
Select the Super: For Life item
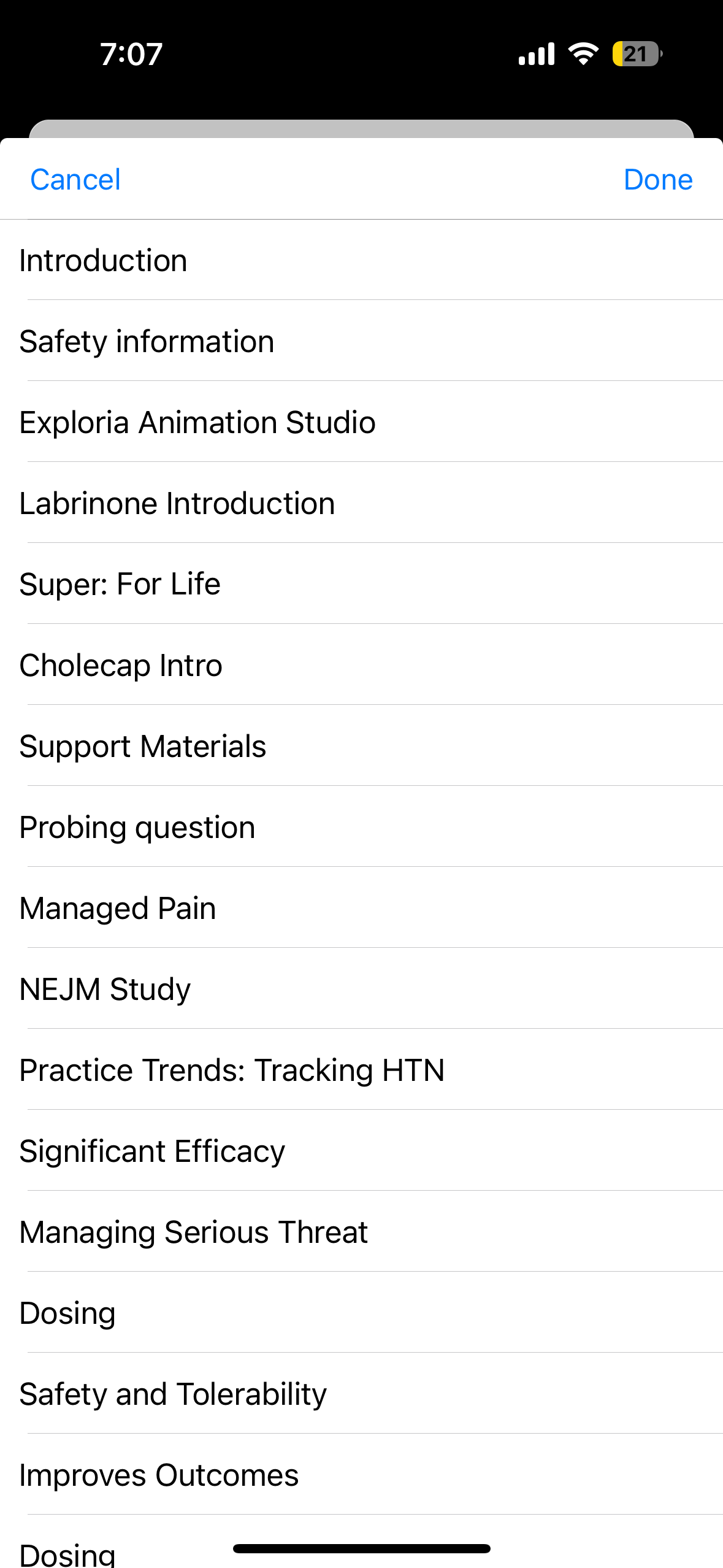point(120,584)
